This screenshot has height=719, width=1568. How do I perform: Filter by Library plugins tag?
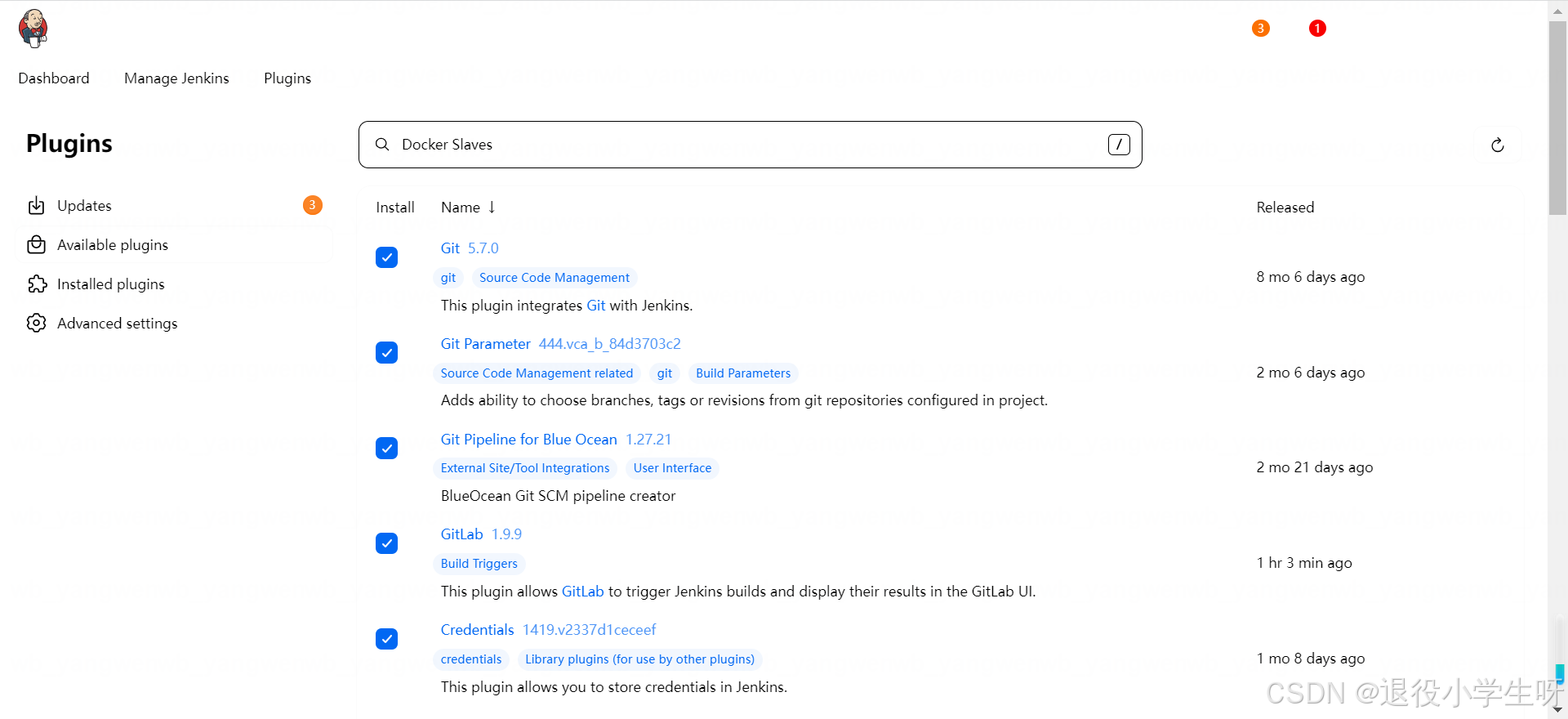tap(640, 659)
